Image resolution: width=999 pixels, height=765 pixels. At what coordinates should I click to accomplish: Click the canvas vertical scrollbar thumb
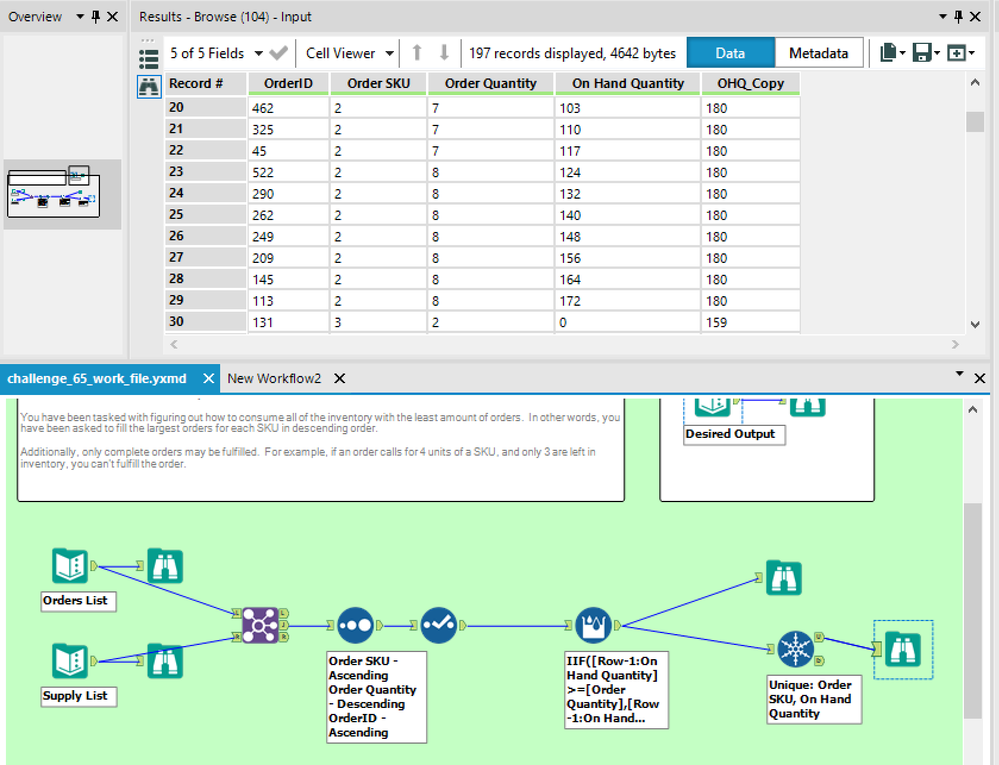[972, 610]
